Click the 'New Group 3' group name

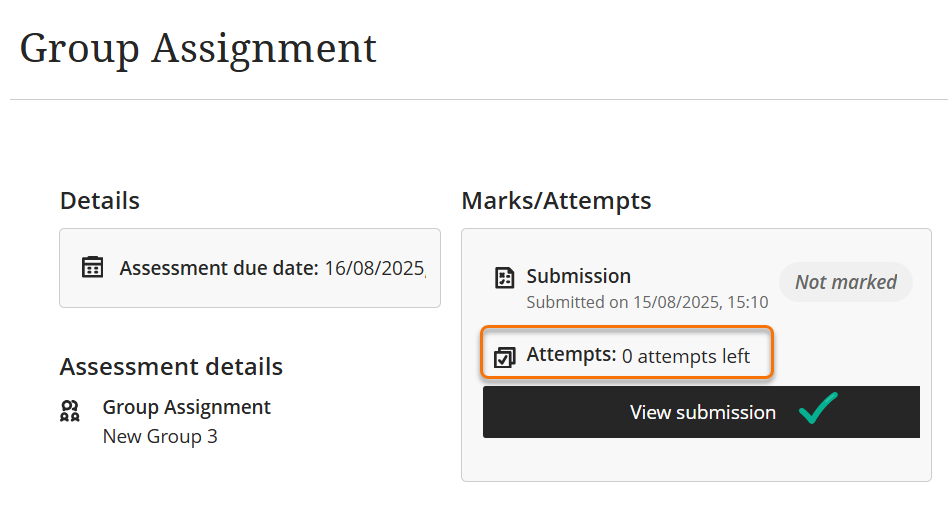[x=160, y=436]
